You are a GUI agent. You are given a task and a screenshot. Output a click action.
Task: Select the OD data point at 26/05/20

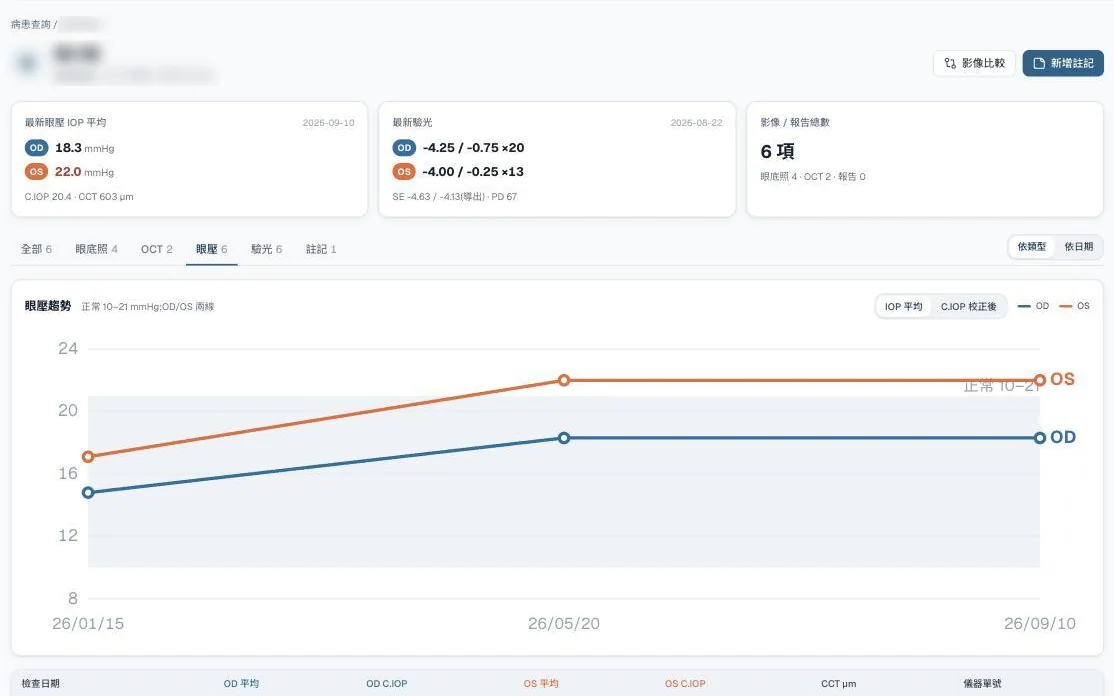coord(564,438)
